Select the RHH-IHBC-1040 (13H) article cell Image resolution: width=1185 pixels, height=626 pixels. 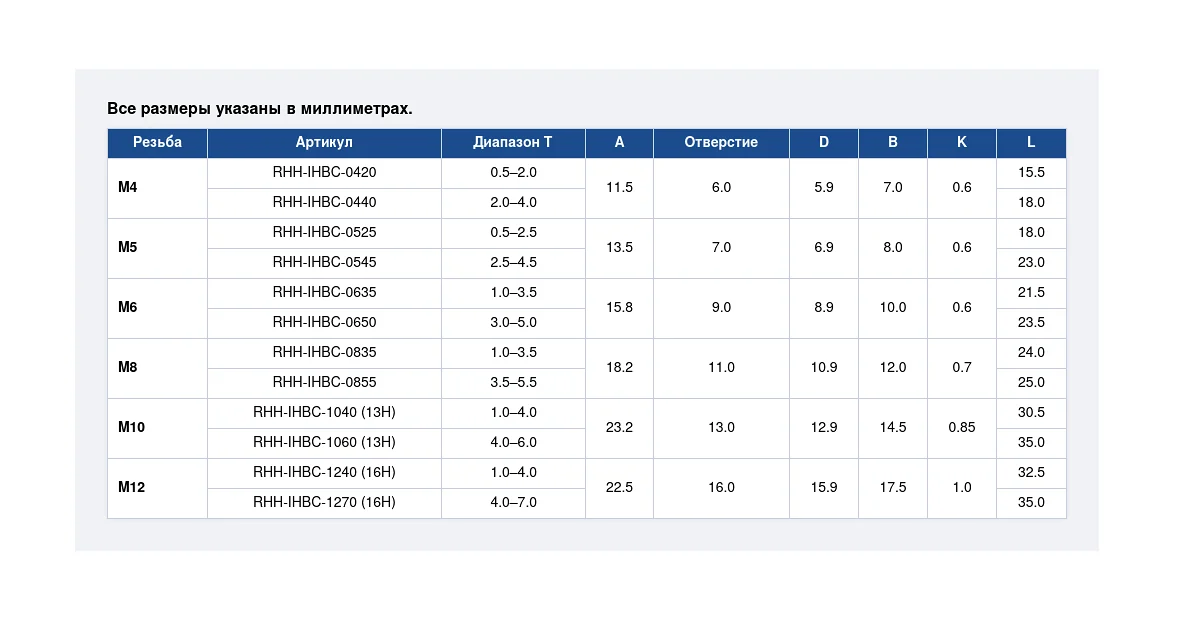click(x=324, y=412)
